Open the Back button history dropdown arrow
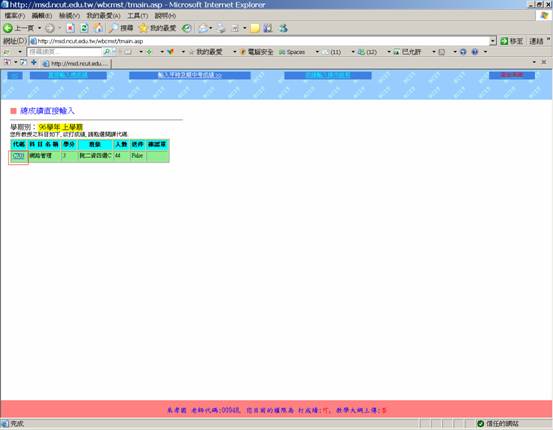 click(40, 28)
